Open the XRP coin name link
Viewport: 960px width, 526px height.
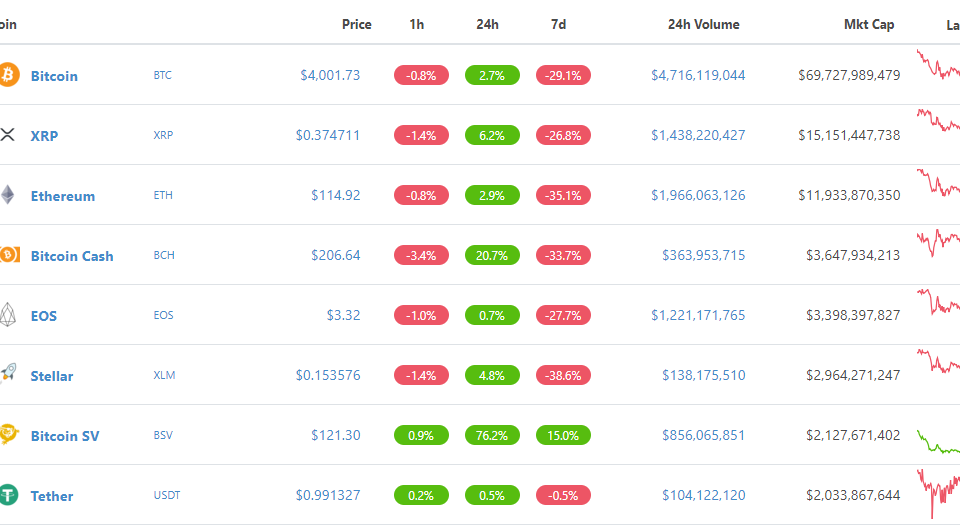coord(45,136)
